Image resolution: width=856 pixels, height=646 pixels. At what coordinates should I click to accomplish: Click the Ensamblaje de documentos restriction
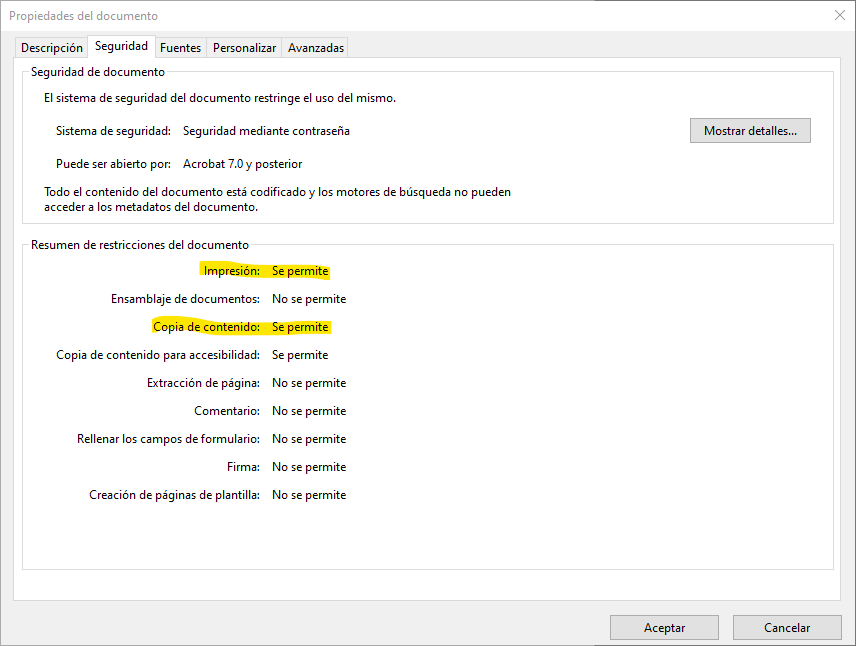click(x=185, y=299)
